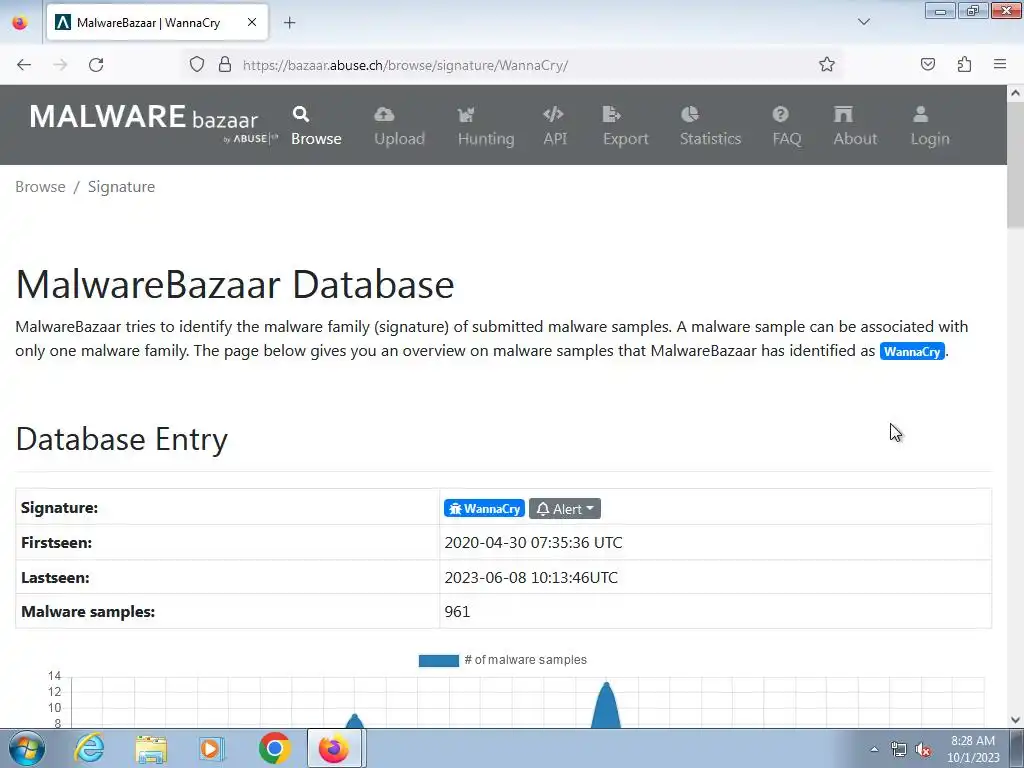
Task: Bookmark this page with star
Action: tap(827, 65)
